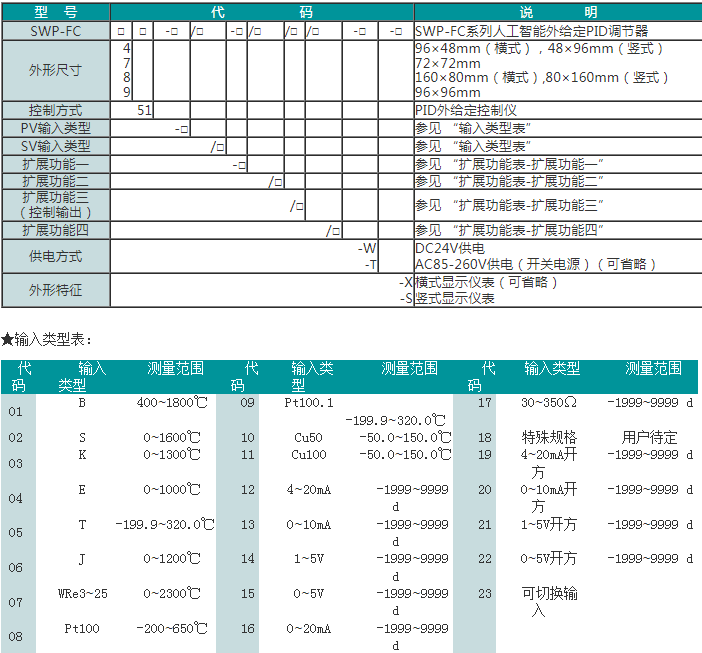Click the SWP-FC系列人工智能外给定PID调节器 description
Image resolution: width=702 pixels, height=653 pixels.
coord(532,31)
